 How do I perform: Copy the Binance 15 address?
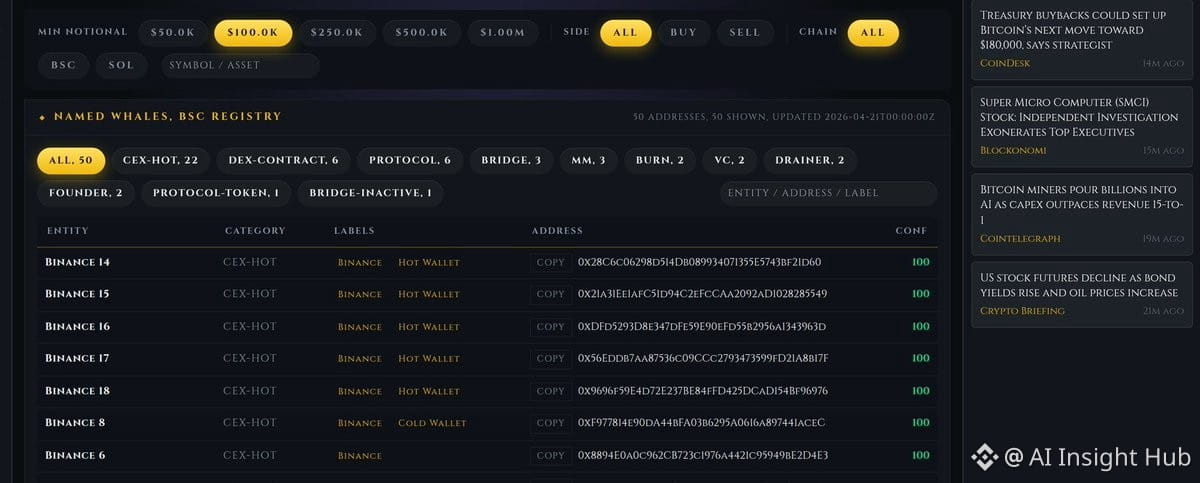pos(551,294)
